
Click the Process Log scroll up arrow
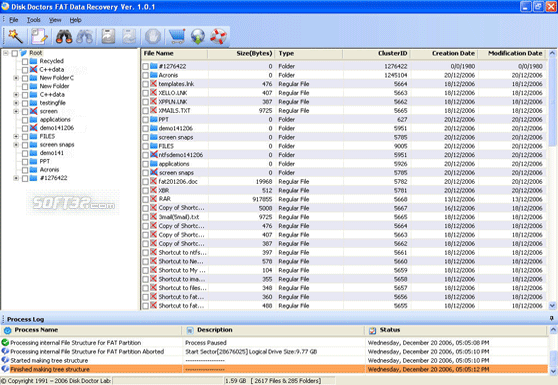click(553, 330)
